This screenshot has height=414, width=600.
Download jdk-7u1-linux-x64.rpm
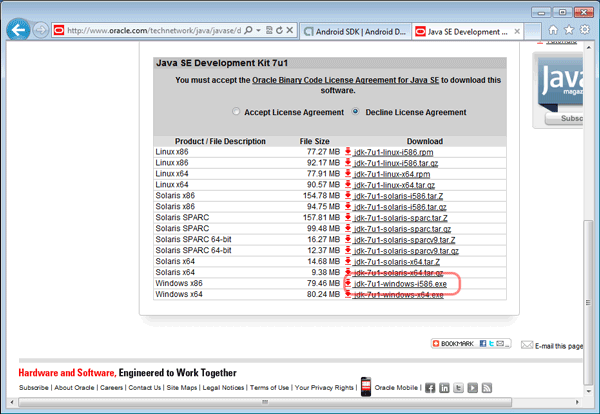[392, 174]
